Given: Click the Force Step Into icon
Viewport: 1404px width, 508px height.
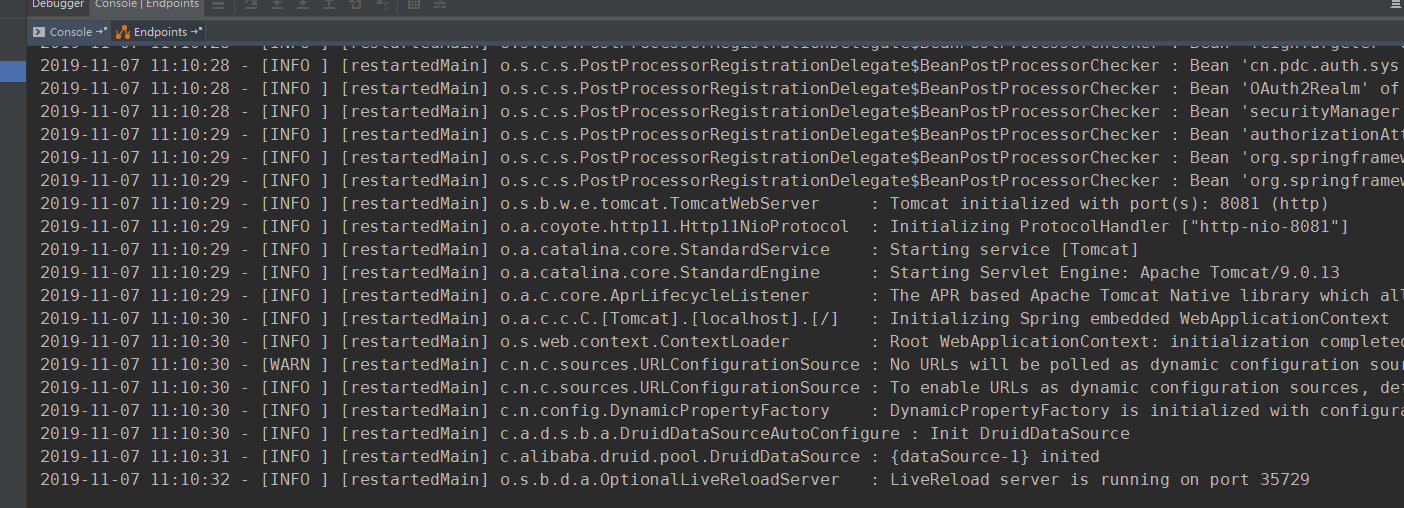Looking at the screenshot, I should pos(303,5).
